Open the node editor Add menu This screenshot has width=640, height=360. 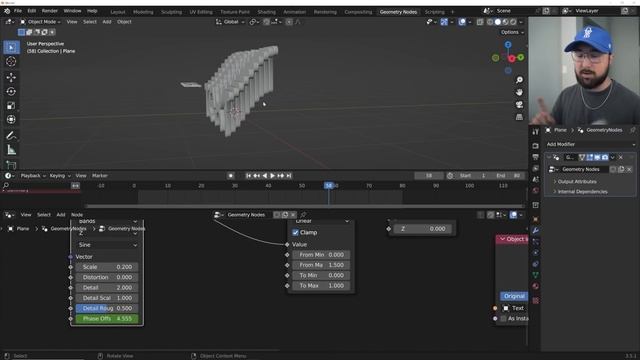61,215
